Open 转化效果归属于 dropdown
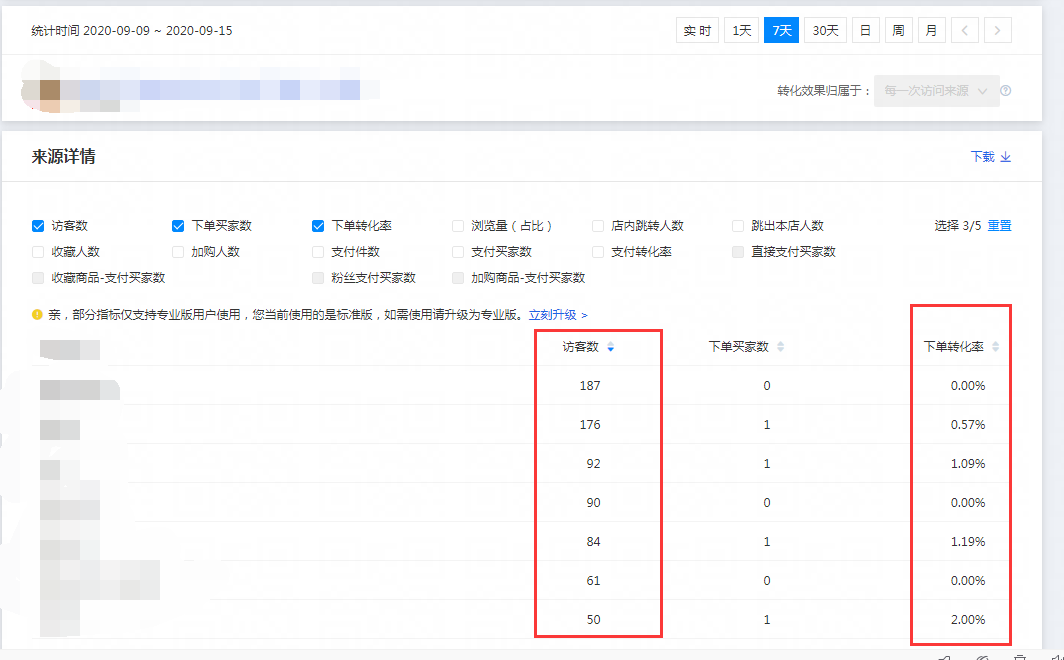The width and height of the screenshot is (1064, 660). coord(936,90)
